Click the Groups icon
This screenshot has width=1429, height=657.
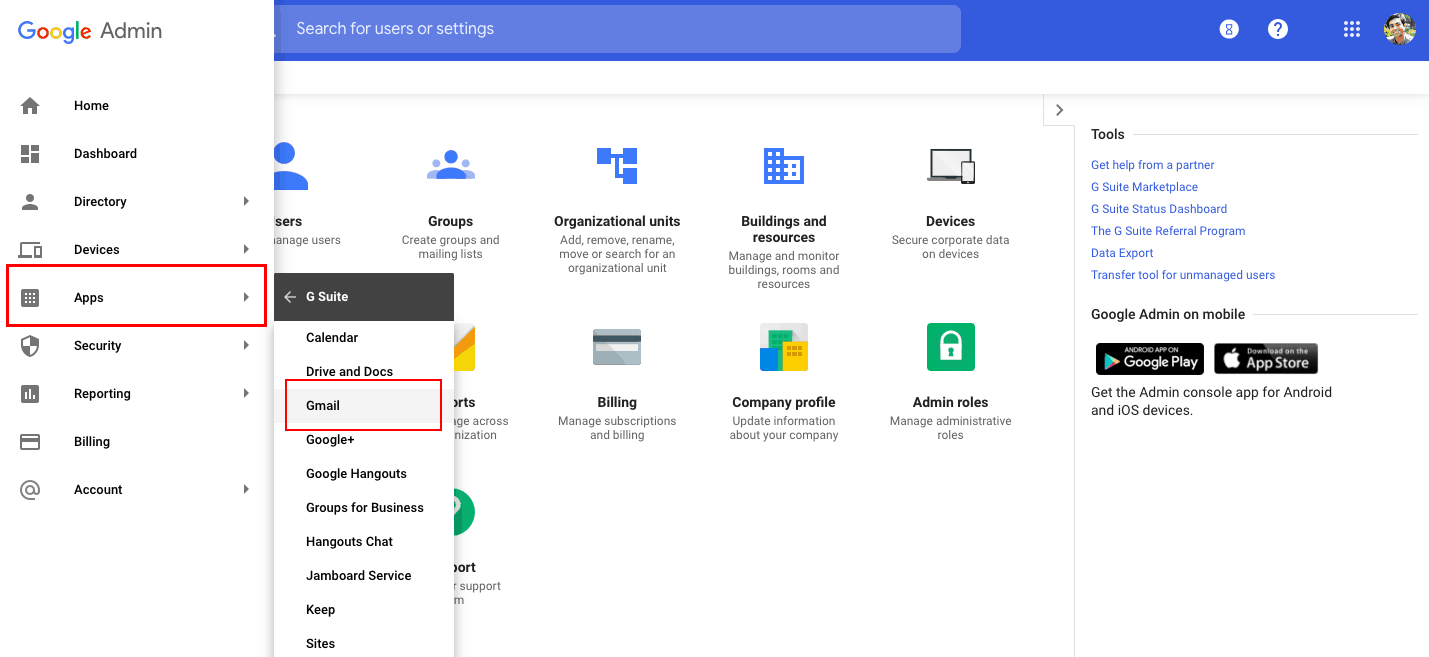(450, 165)
